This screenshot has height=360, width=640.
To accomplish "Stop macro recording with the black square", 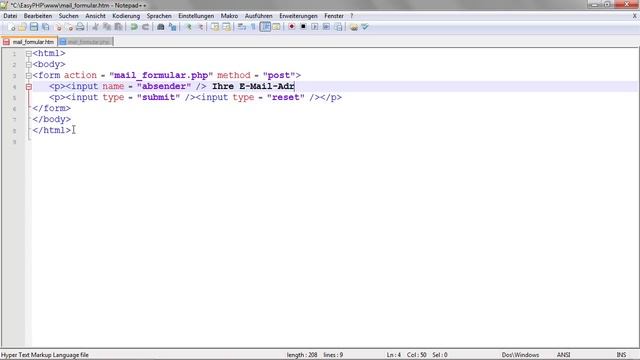I will [x=303, y=27].
